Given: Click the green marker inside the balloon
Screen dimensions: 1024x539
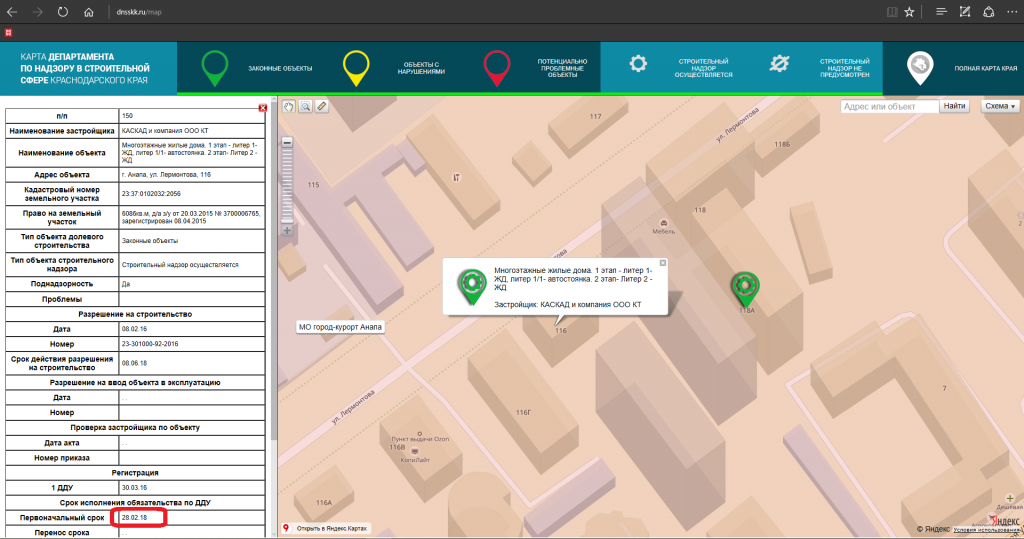Looking at the screenshot, I should coord(472,286).
